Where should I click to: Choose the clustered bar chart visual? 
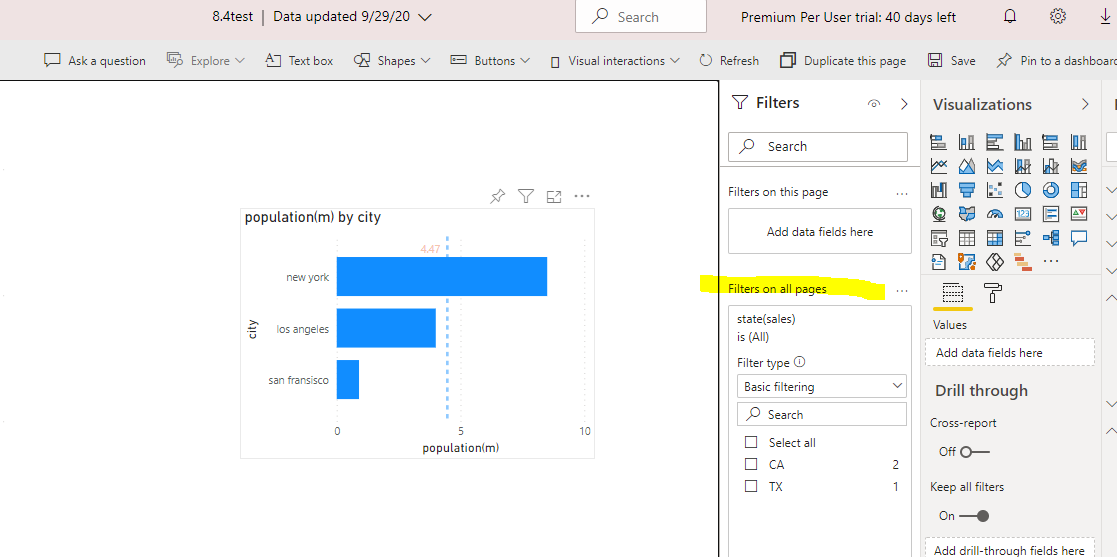tap(995, 142)
